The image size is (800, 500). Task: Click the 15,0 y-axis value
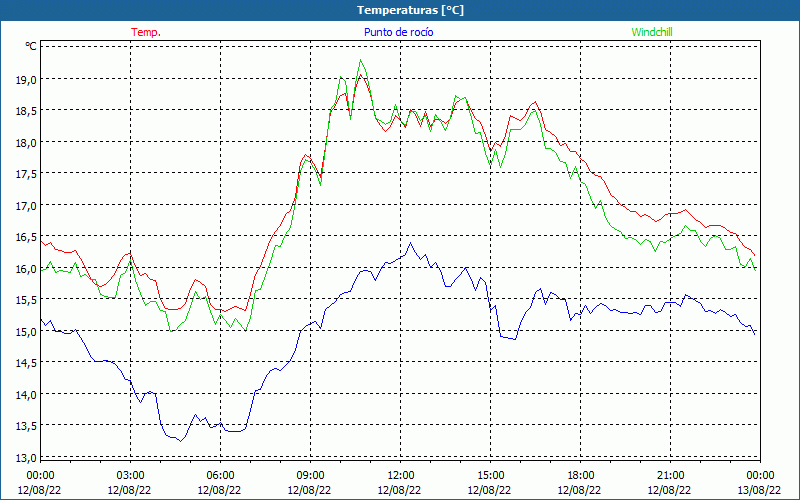28,332
